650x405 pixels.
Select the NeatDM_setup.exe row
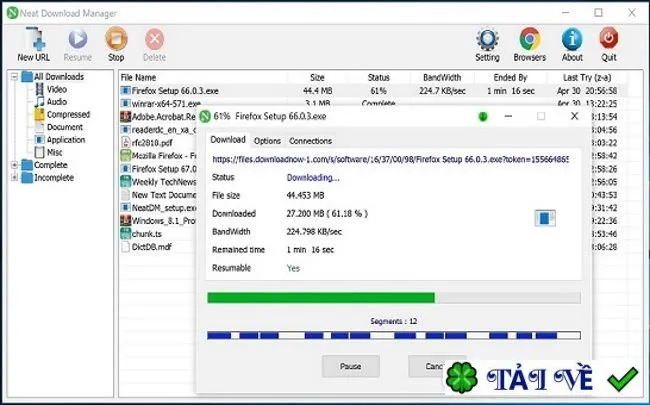click(x=158, y=208)
